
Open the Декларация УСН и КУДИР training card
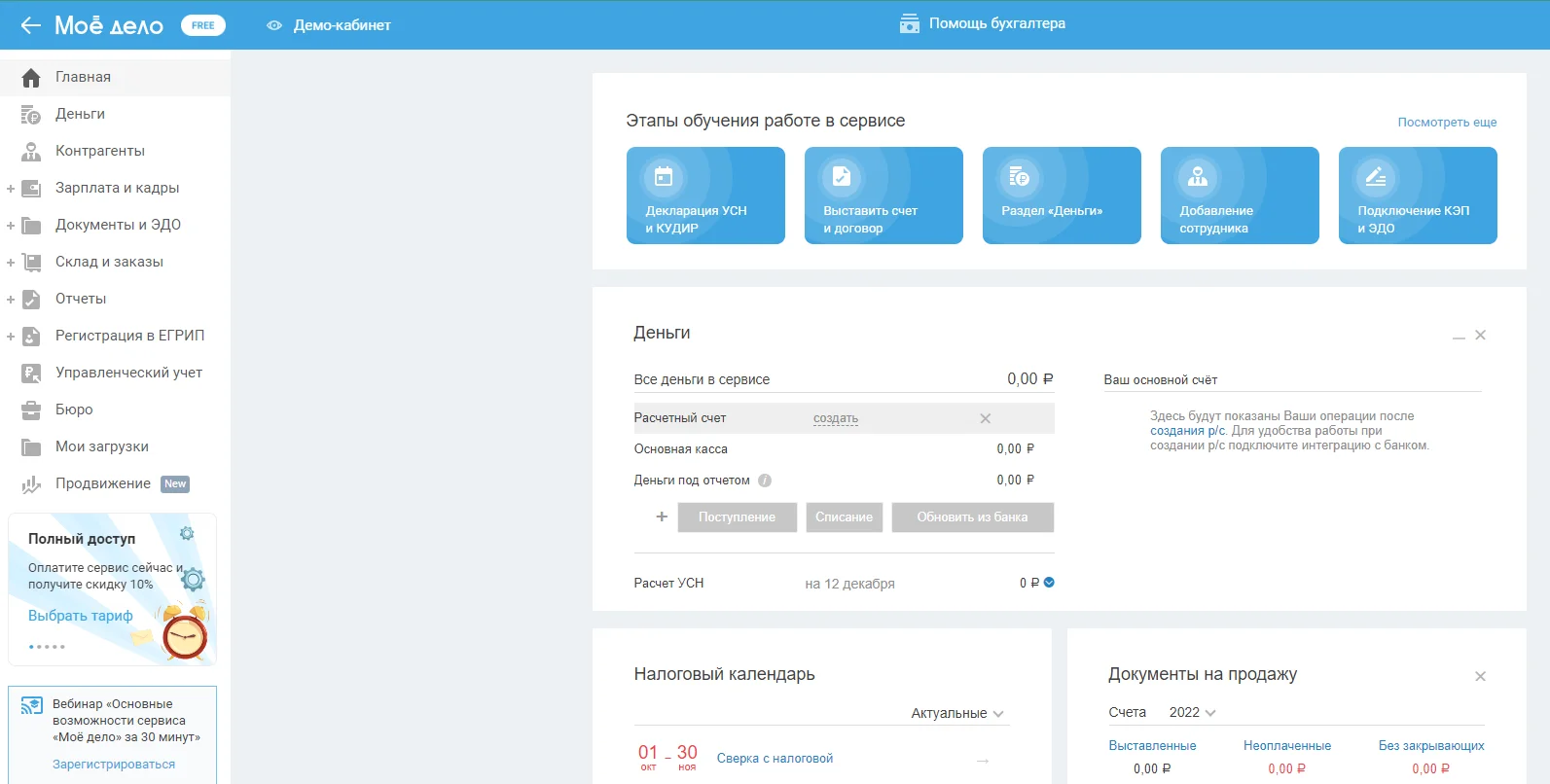705,196
